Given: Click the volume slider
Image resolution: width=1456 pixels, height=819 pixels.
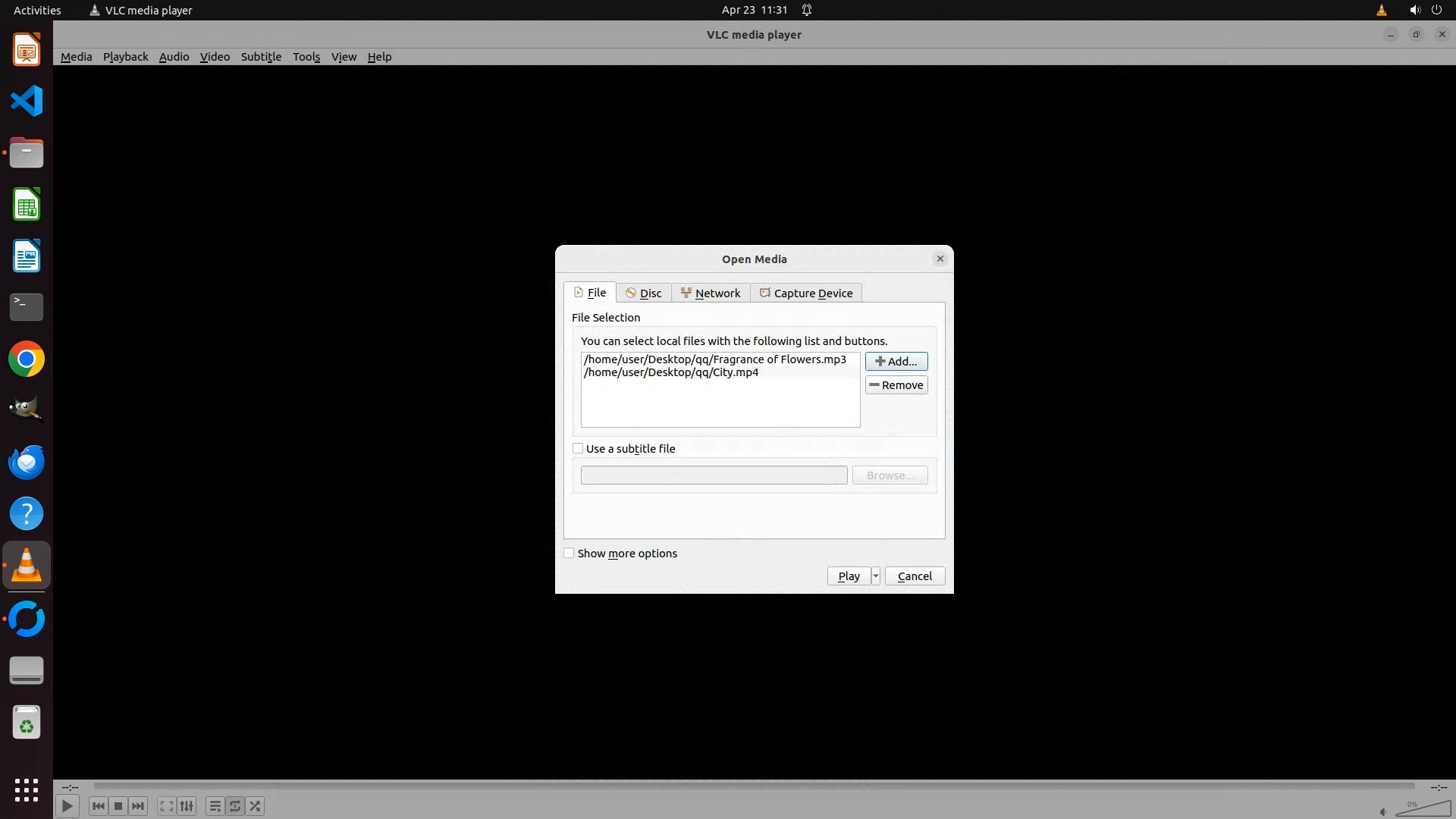Looking at the screenshot, I should click(x=1423, y=810).
